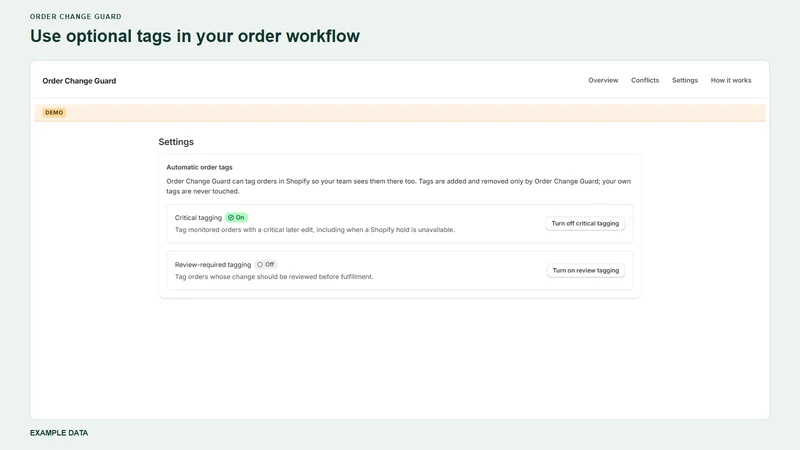Click the green On status badge
This screenshot has width=800, height=450.
click(236, 218)
